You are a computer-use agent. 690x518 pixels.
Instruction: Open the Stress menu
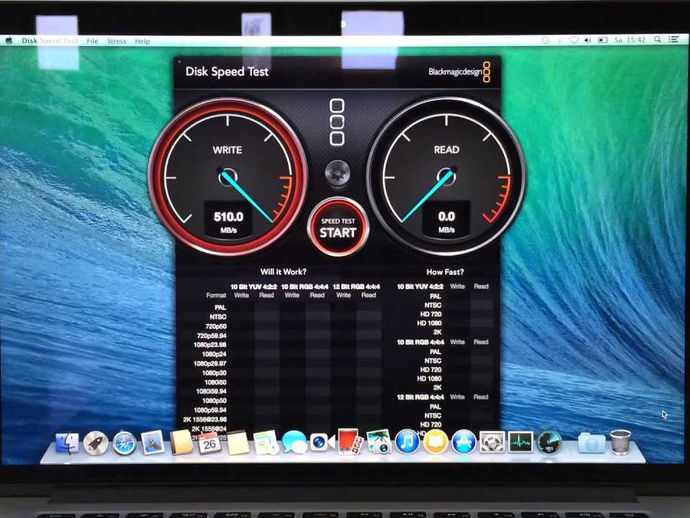click(117, 41)
